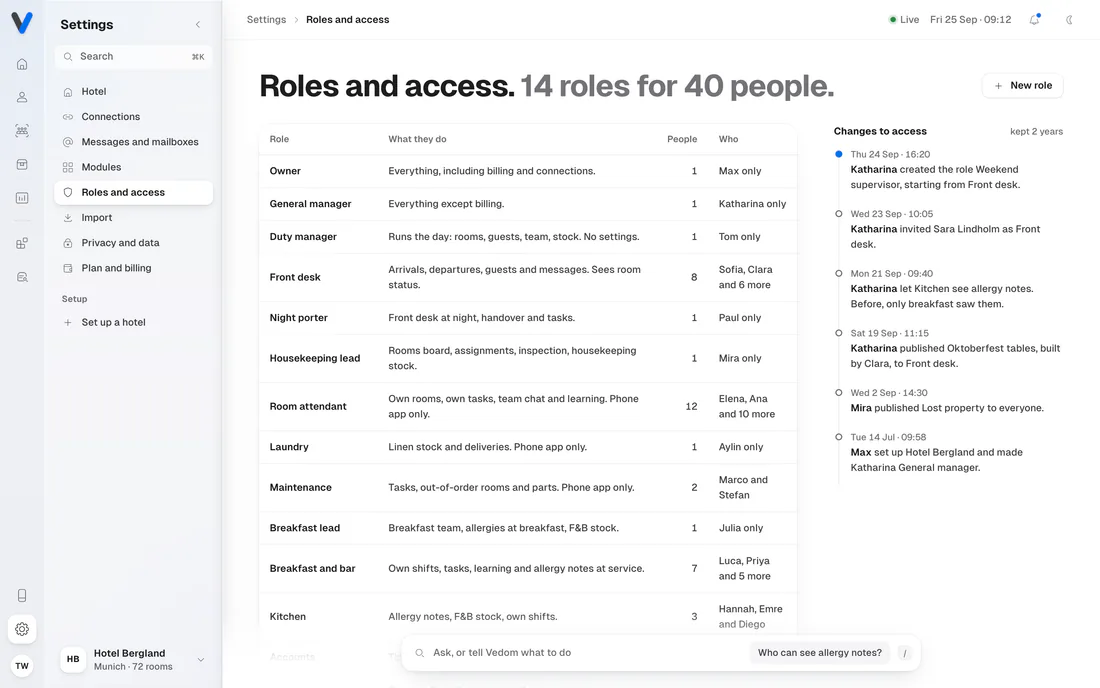Open the phone app icon in rail
This screenshot has width=1100, height=688.
[22, 595]
